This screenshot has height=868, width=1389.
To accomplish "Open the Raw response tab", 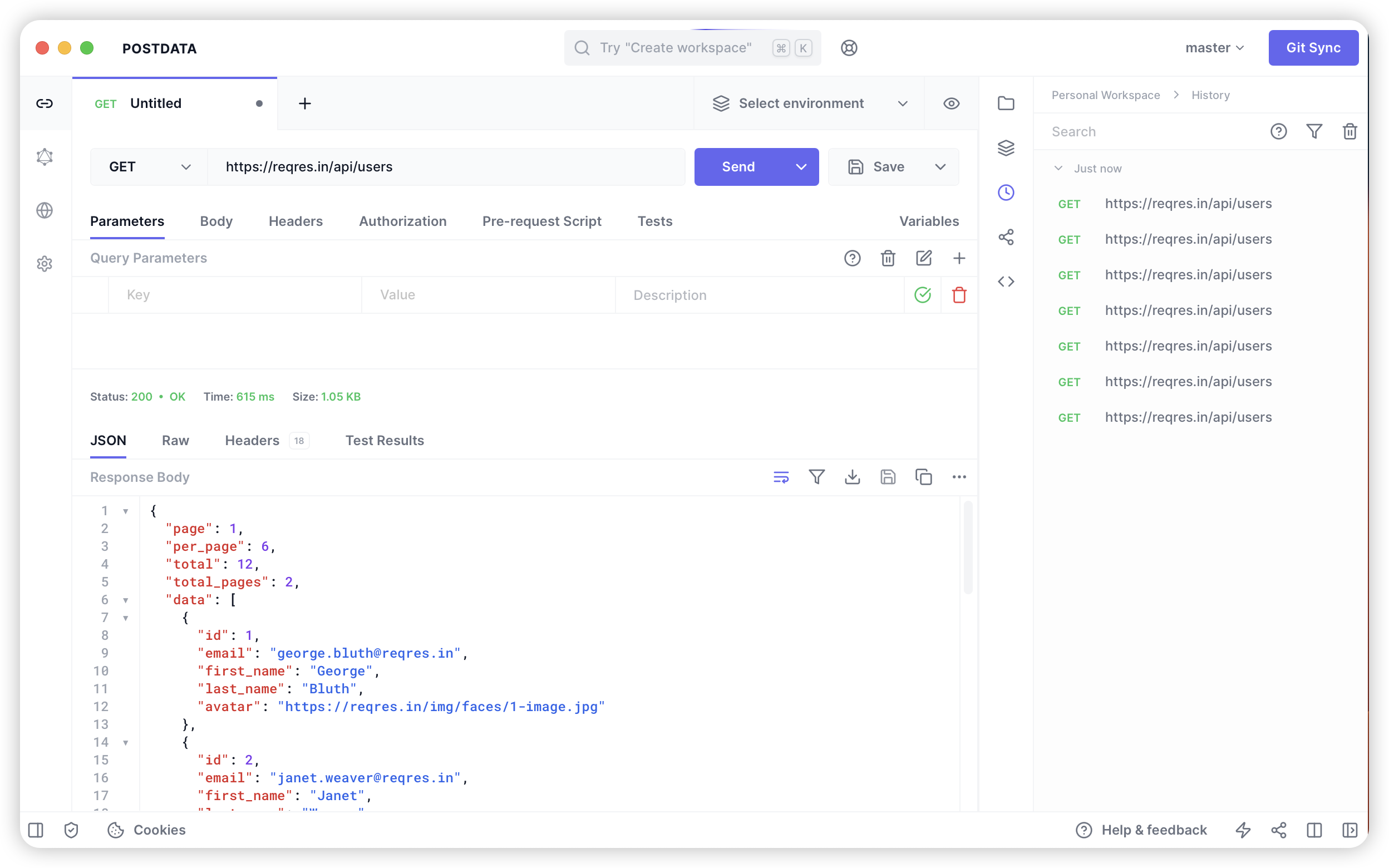I will click(x=175, y=440).
